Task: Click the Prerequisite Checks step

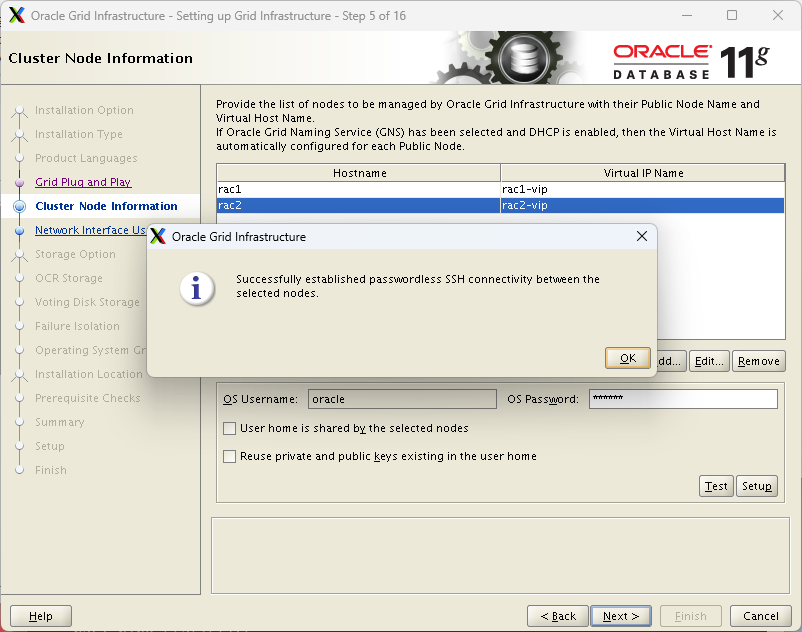Action: (x=87, y=398)
